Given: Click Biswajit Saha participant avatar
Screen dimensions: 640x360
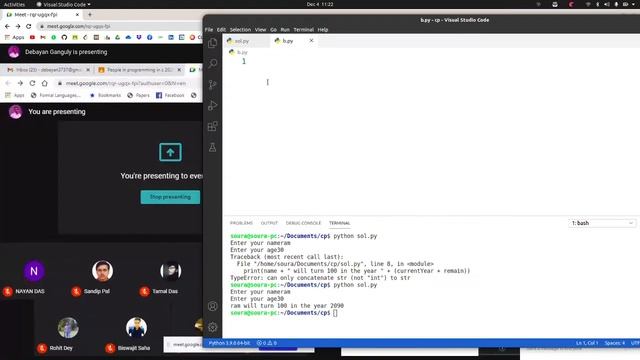Looking at the screenshot, I should click(x=136, y=328).
